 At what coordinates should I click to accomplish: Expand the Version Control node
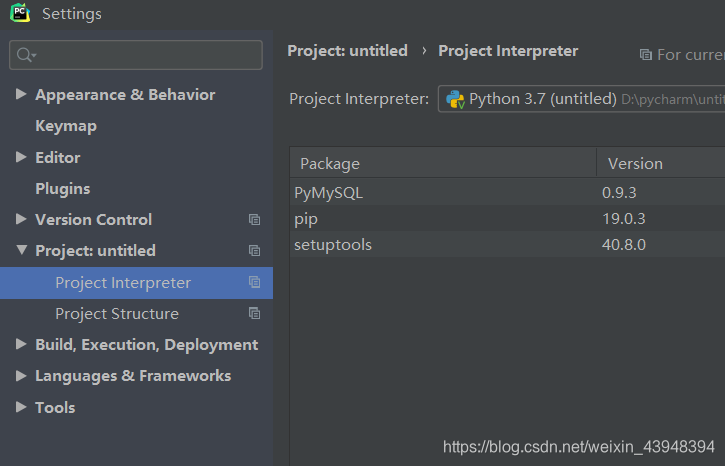(21, 219)
